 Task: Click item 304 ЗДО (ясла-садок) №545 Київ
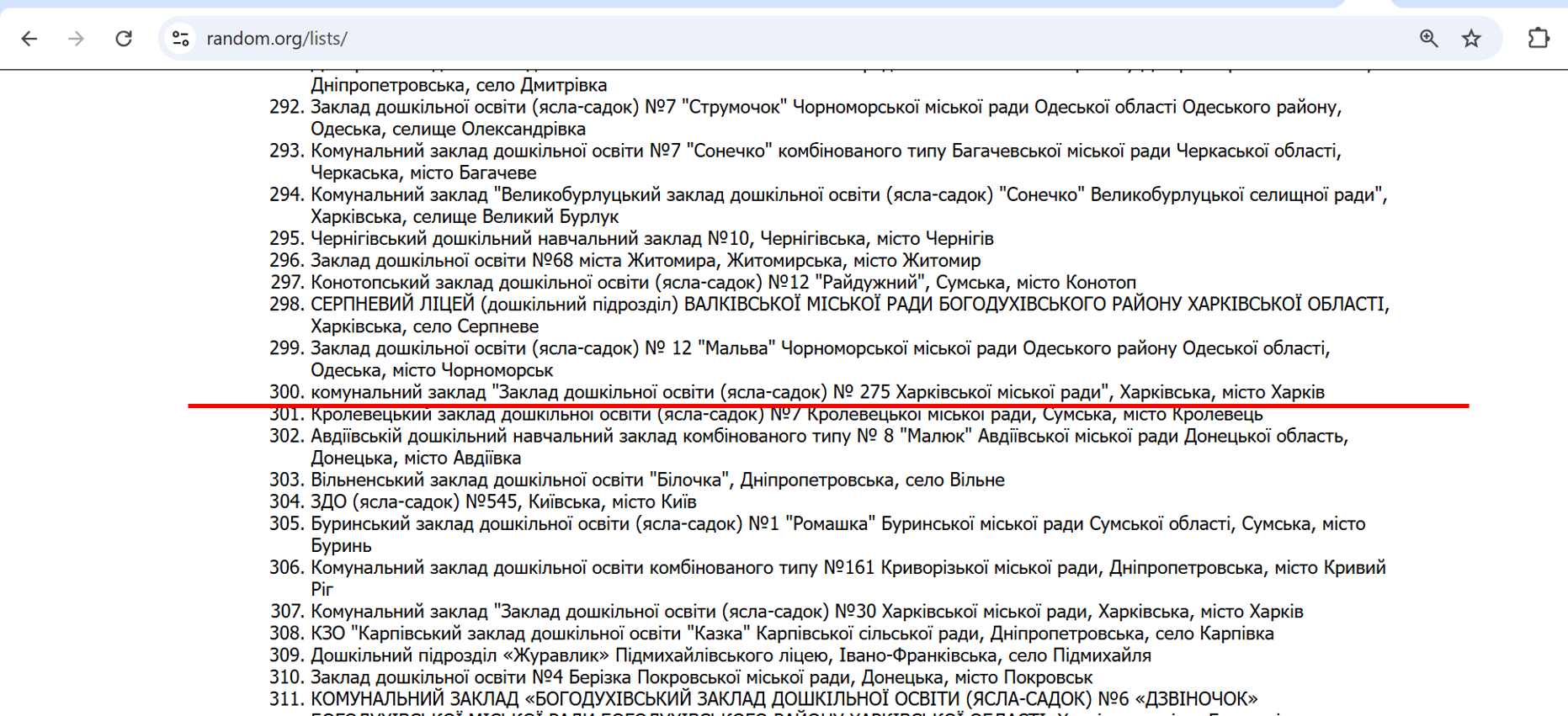pyautogui.click(x=502, y=502)
